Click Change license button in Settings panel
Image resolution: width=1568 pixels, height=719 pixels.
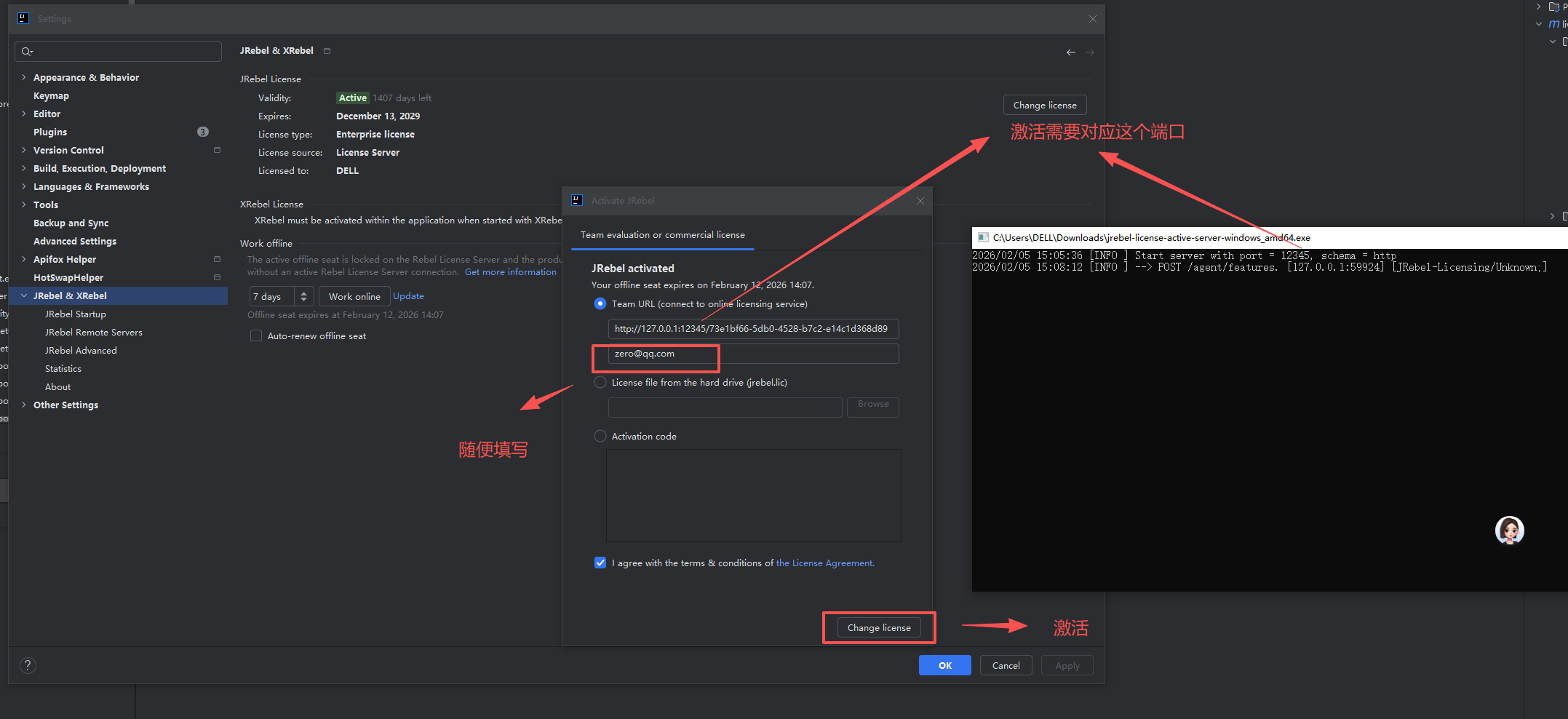point(1045,105)
